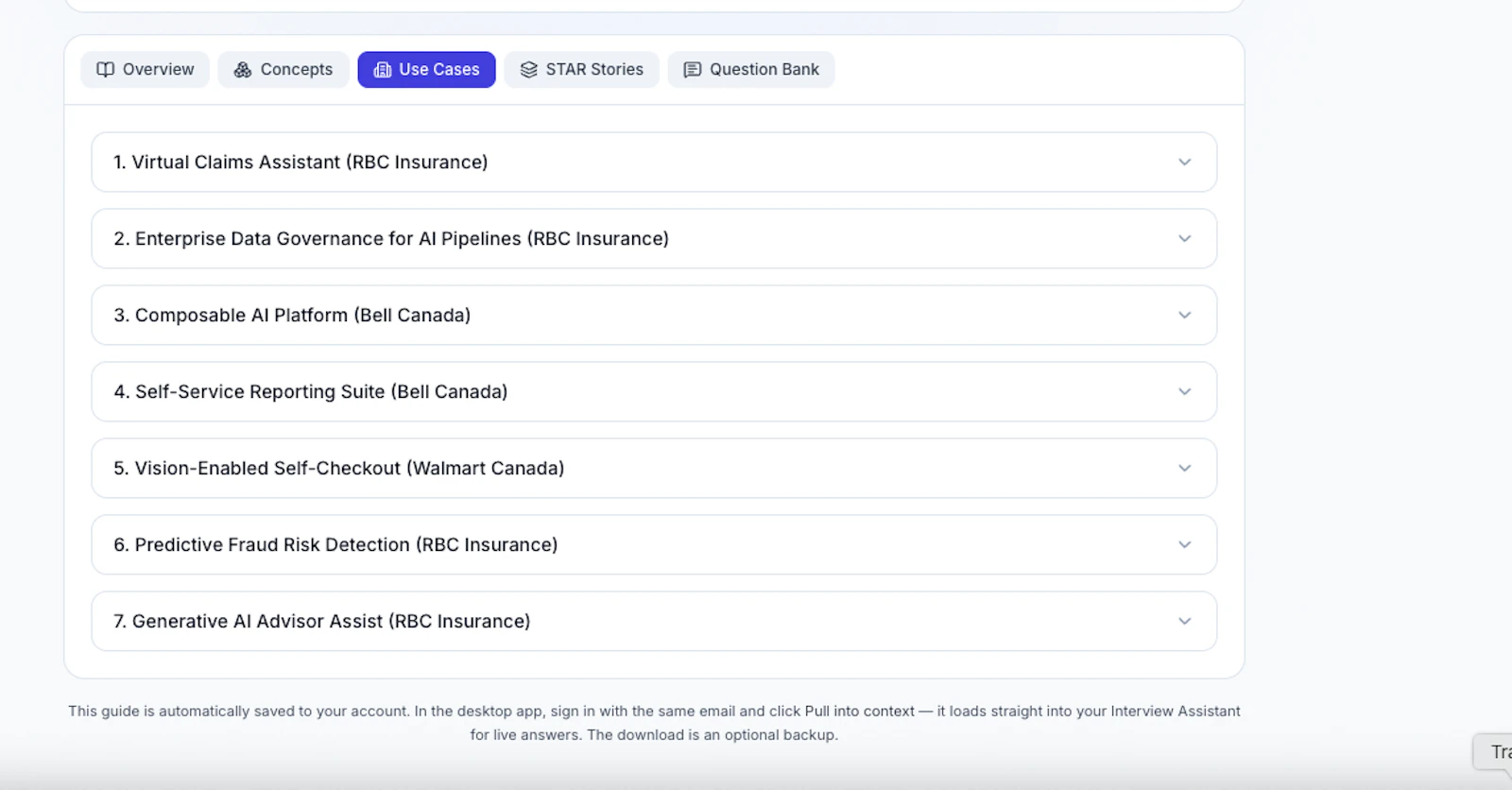Click '2. Enterprise Data Governance for AI Pipelines' title
1512x790 pixels.
pos(391,239)
